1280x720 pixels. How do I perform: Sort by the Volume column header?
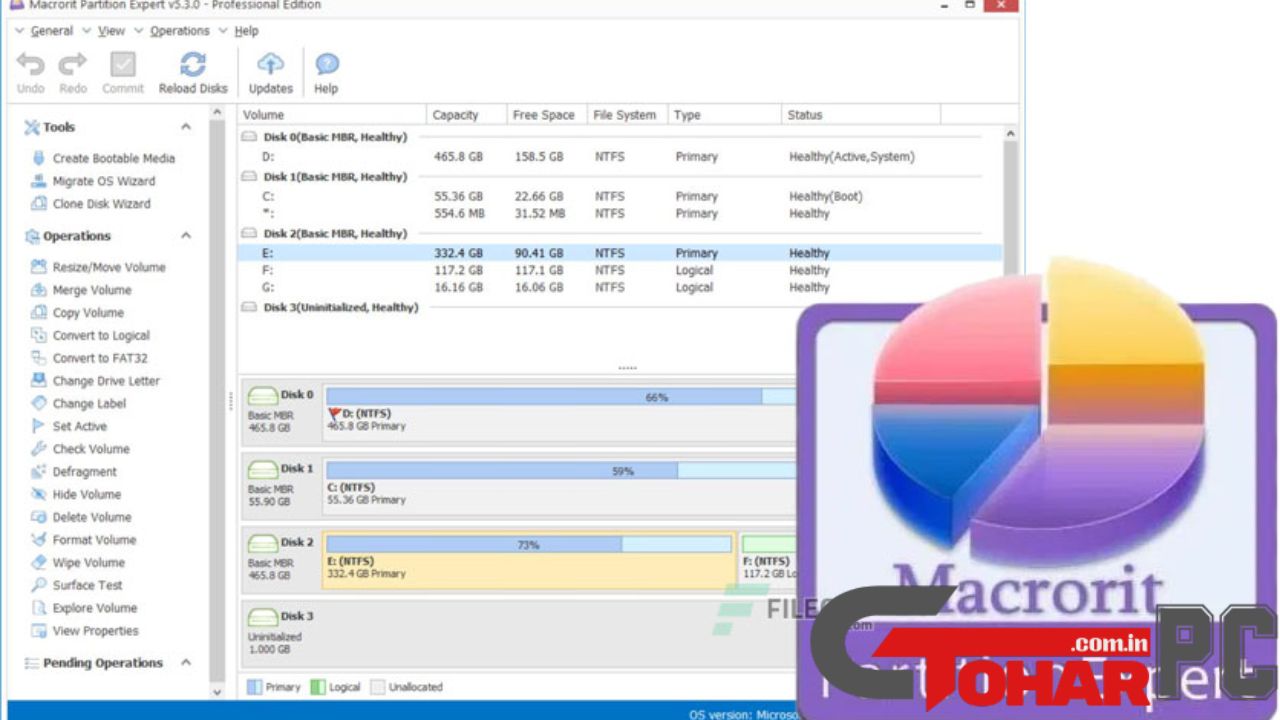click(331, 115)
